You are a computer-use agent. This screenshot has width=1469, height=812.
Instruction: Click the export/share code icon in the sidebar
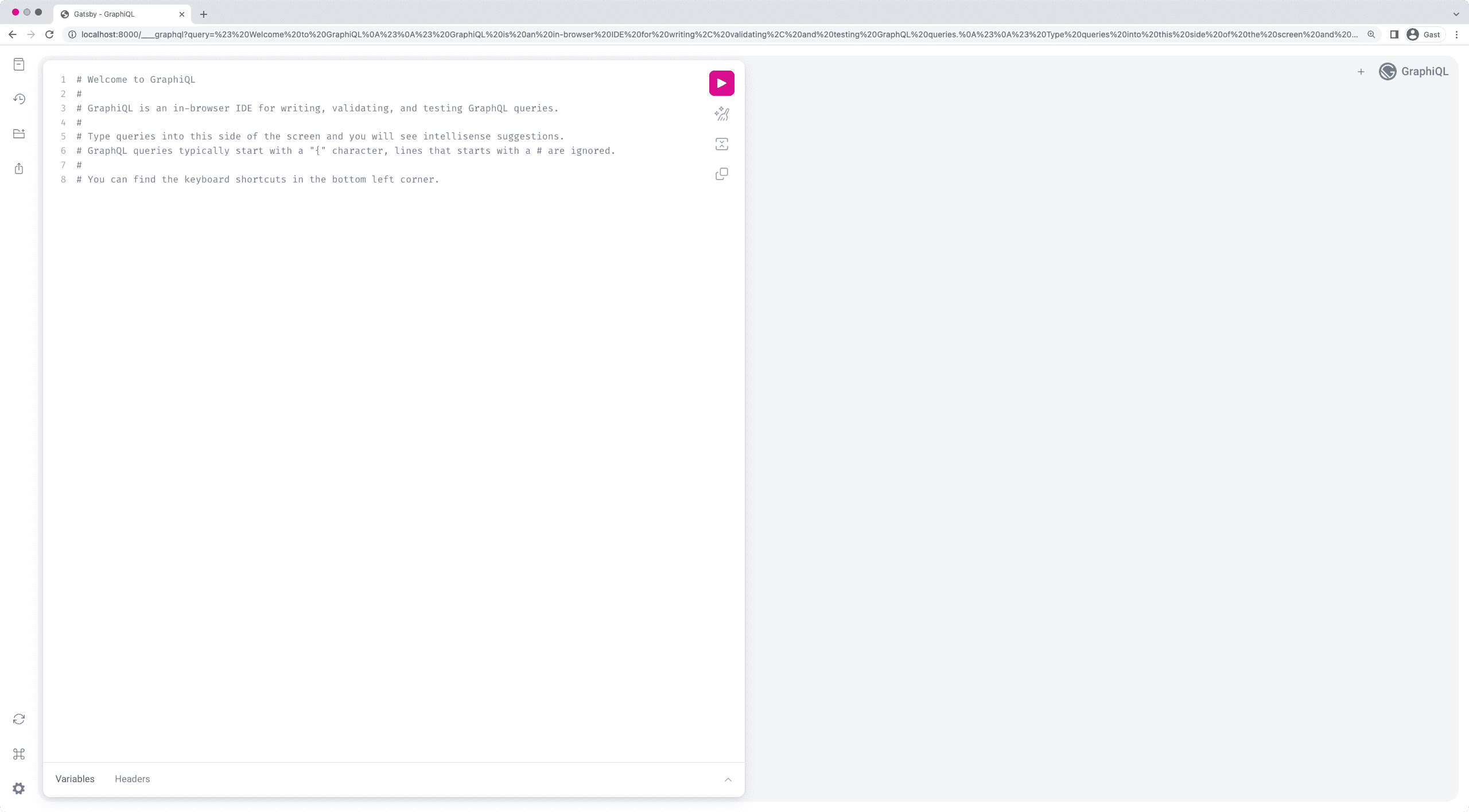click(19, 169)
